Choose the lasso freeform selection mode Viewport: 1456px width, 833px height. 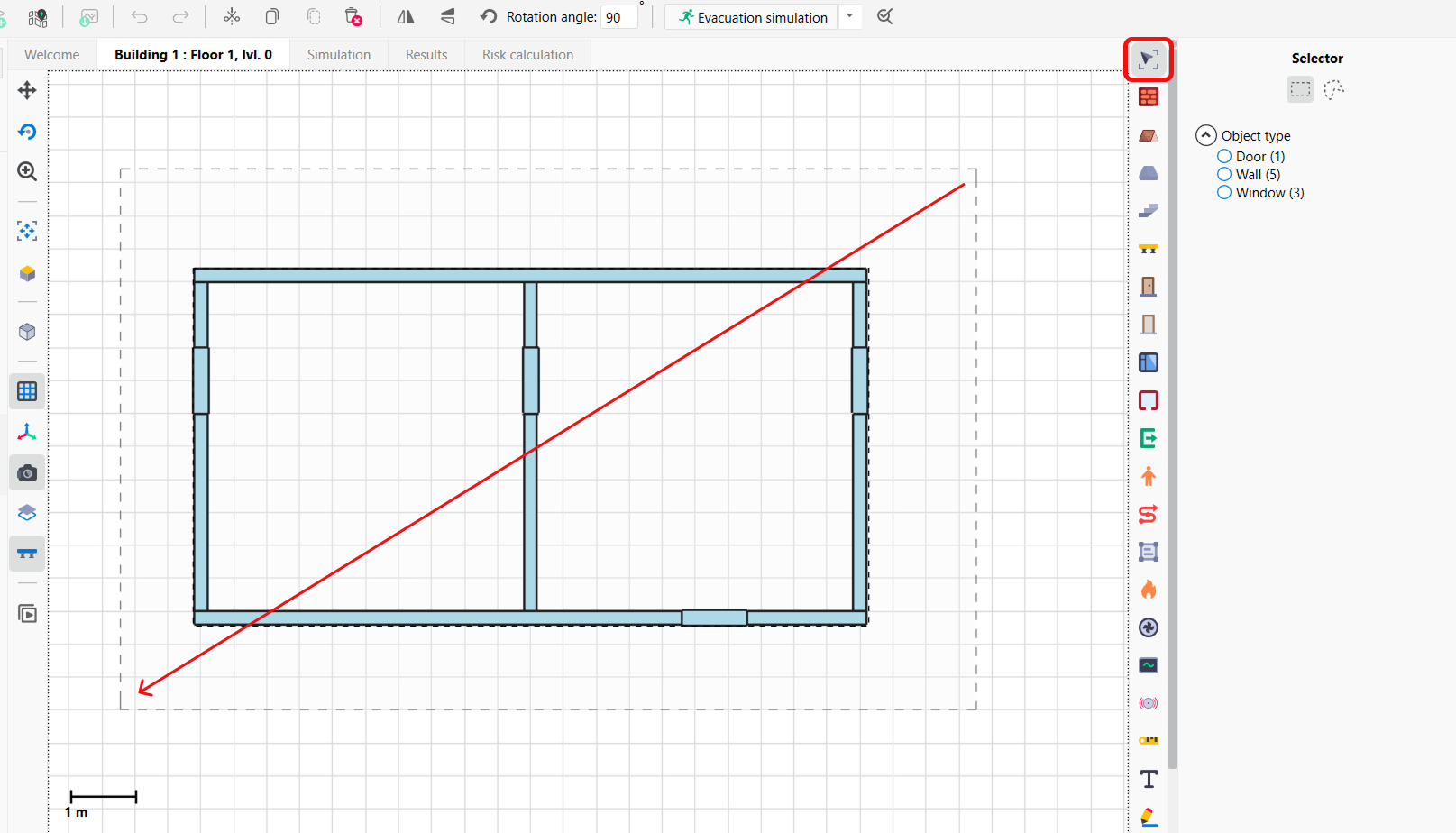[x=1333, y=89]
